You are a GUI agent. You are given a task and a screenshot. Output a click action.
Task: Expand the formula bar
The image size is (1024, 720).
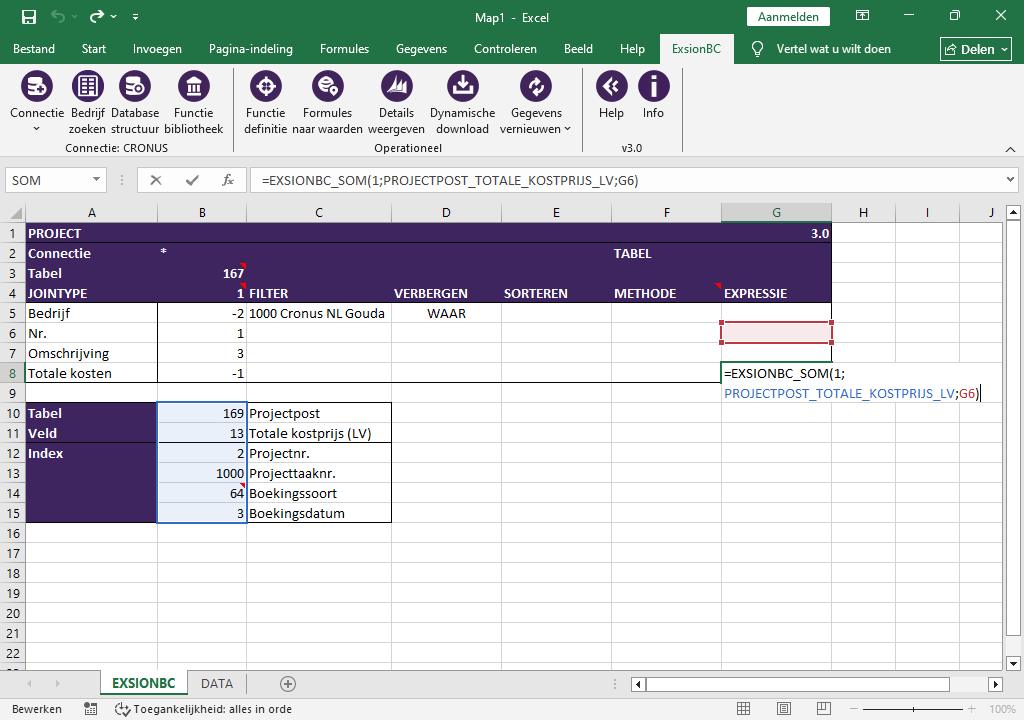tap(1010, 180)
